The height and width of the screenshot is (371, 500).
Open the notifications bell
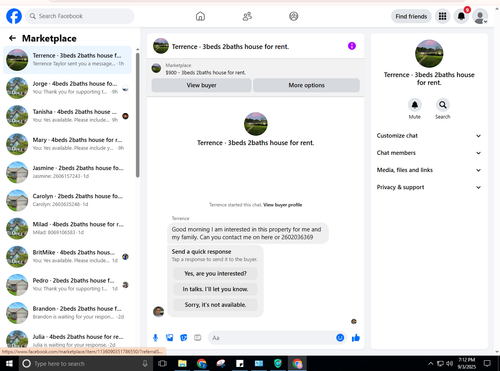(x=461, y=16)
